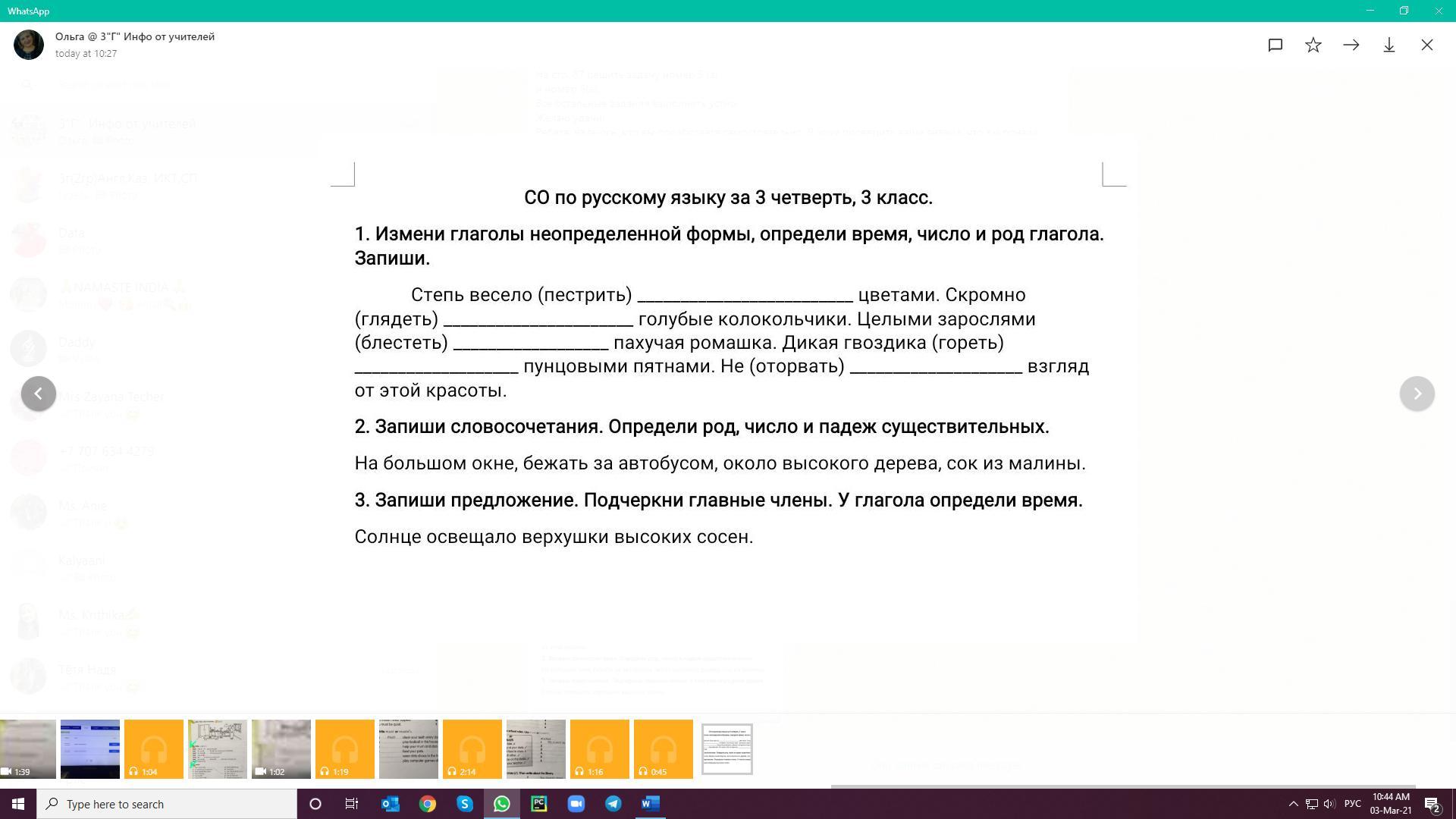This screenshot has width=1456, height=819.
Task: Star this image message
Action: tap(1313, 45)
